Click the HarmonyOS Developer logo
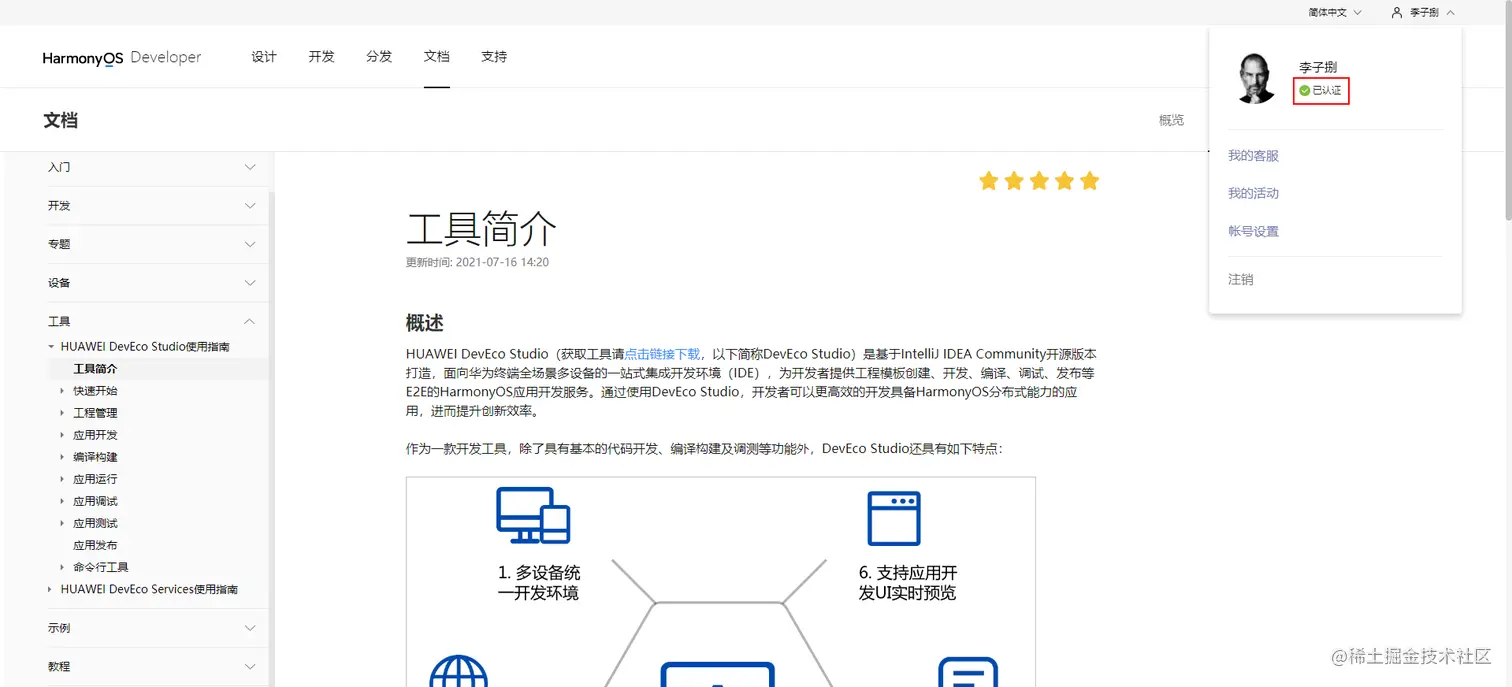The width and height of the screenshot is (1512, 687). [x=122, y=58]
